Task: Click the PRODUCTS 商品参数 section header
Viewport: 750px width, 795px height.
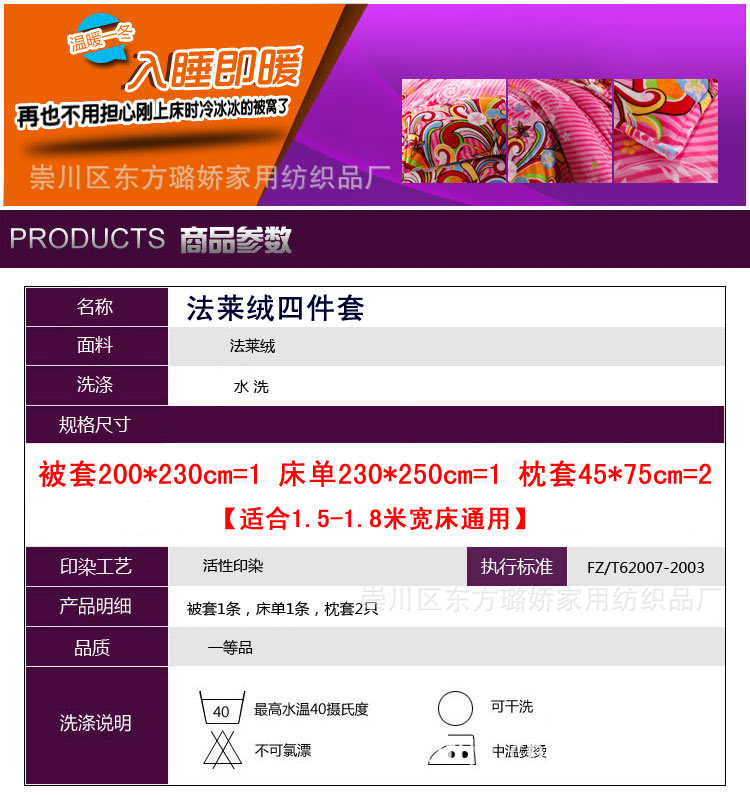Action: tap(375, 239)
